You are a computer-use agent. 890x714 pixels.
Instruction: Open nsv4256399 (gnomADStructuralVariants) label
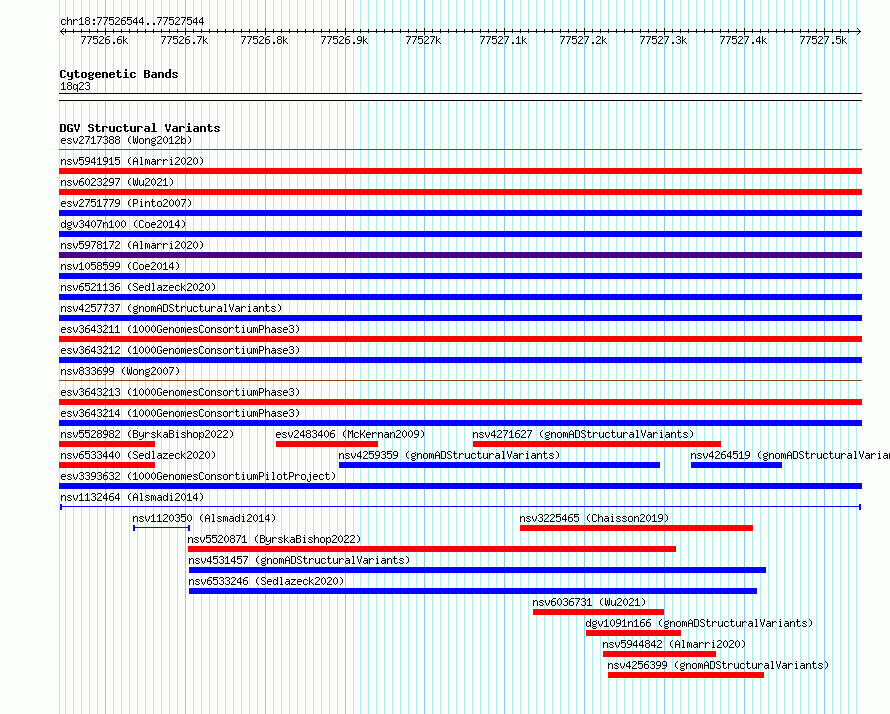[718, 665]
